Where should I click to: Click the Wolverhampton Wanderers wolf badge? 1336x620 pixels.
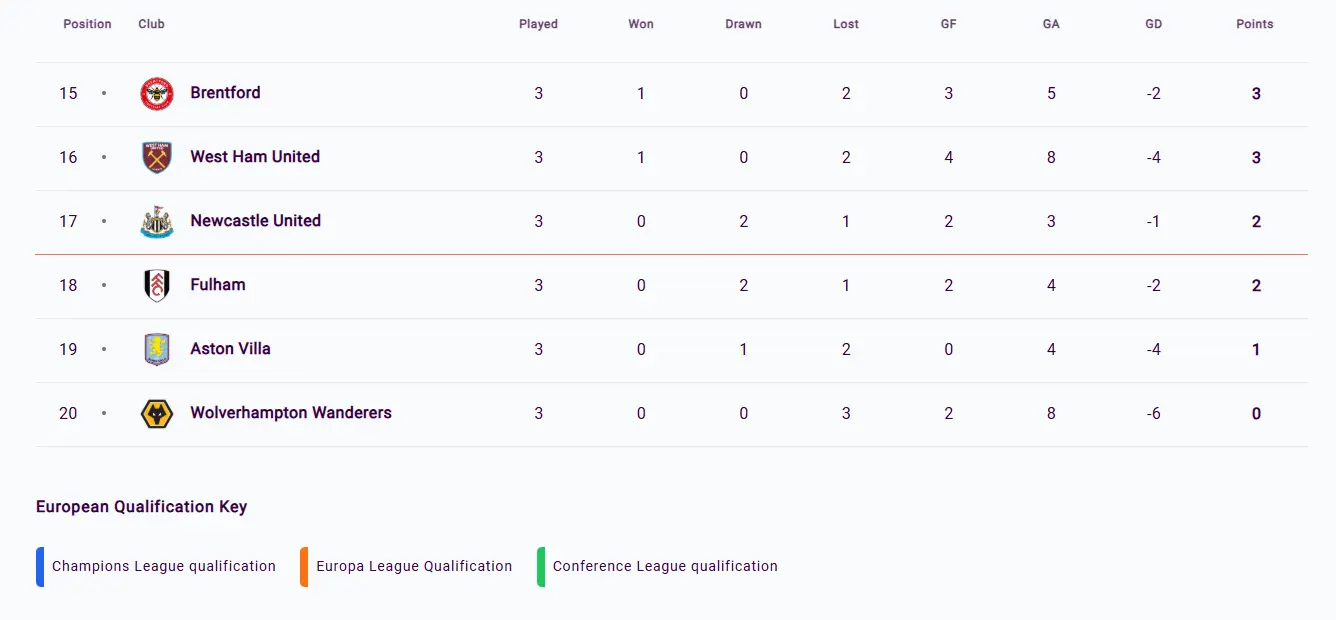point(156,413)
